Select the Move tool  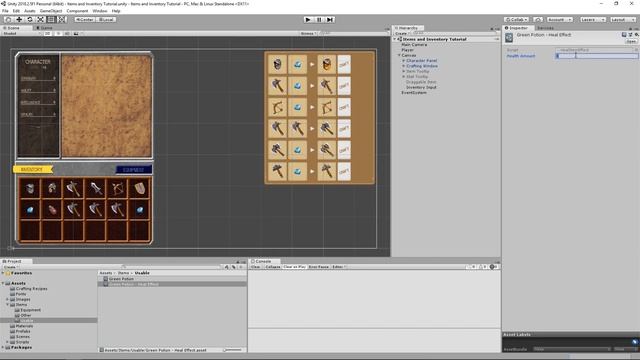(x=19, y=20)
